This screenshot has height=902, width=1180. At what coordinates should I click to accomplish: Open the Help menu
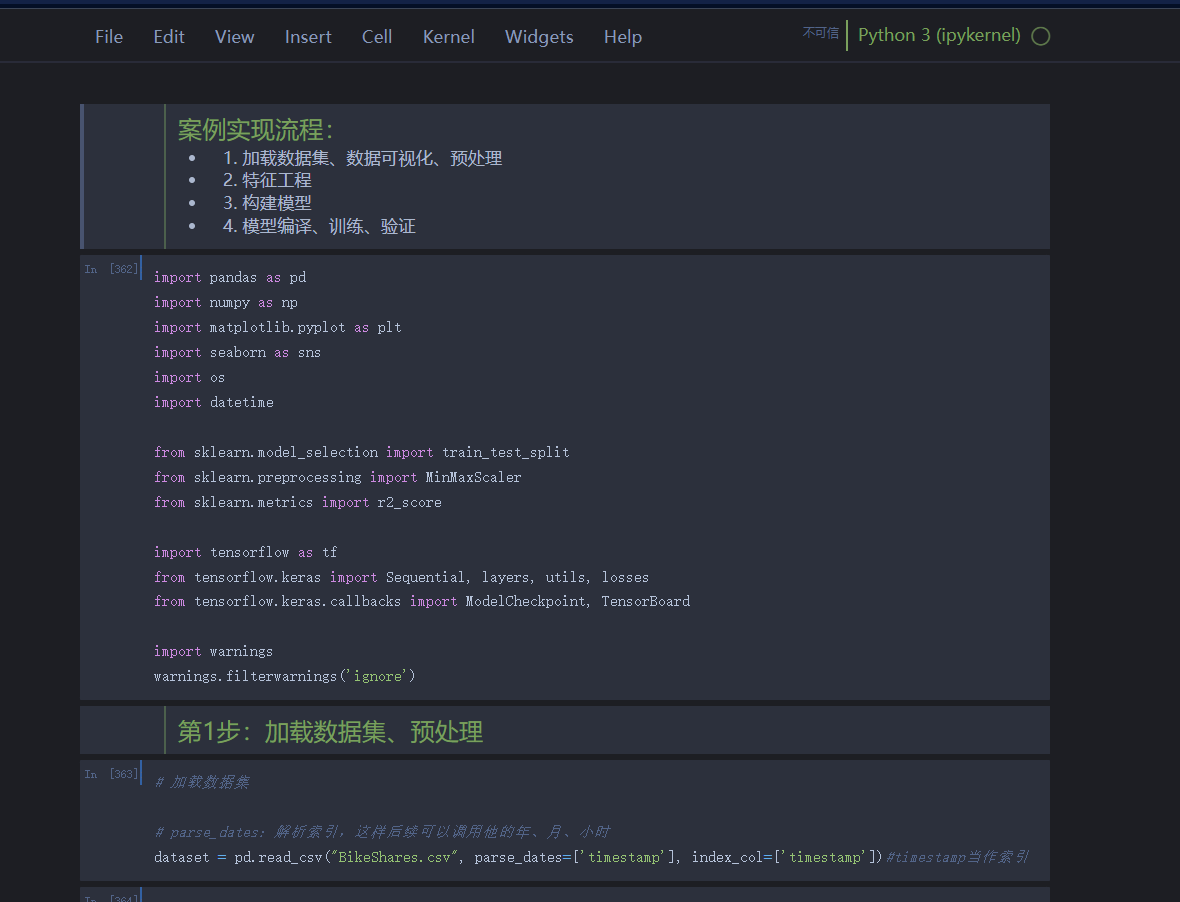coord(622,37)
